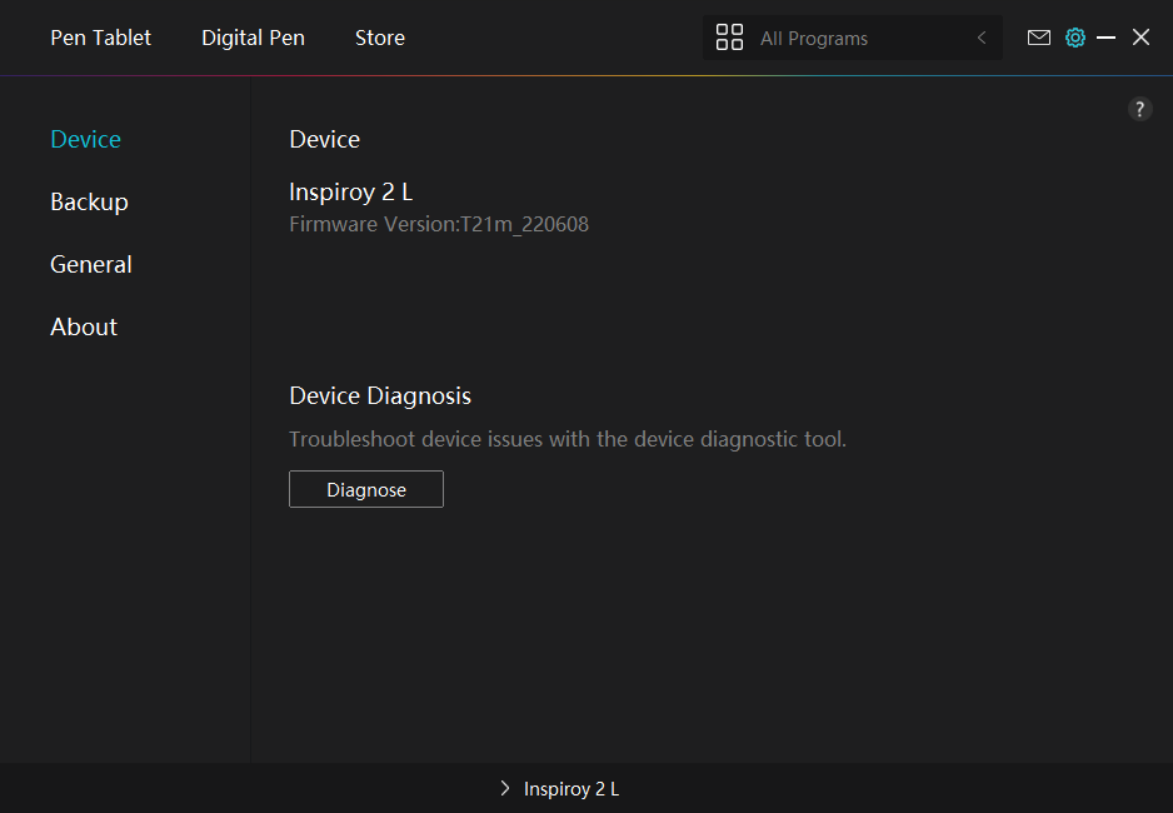Click the Firmware Version text
1173x813 pixels.
439,224
